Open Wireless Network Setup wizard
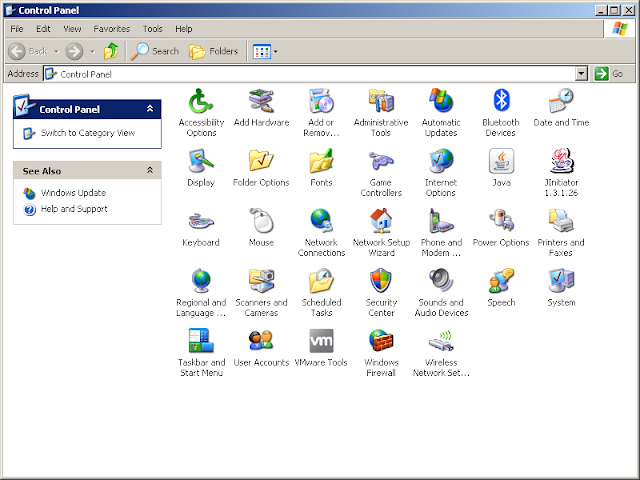640x480 pixels. point(441,352)
